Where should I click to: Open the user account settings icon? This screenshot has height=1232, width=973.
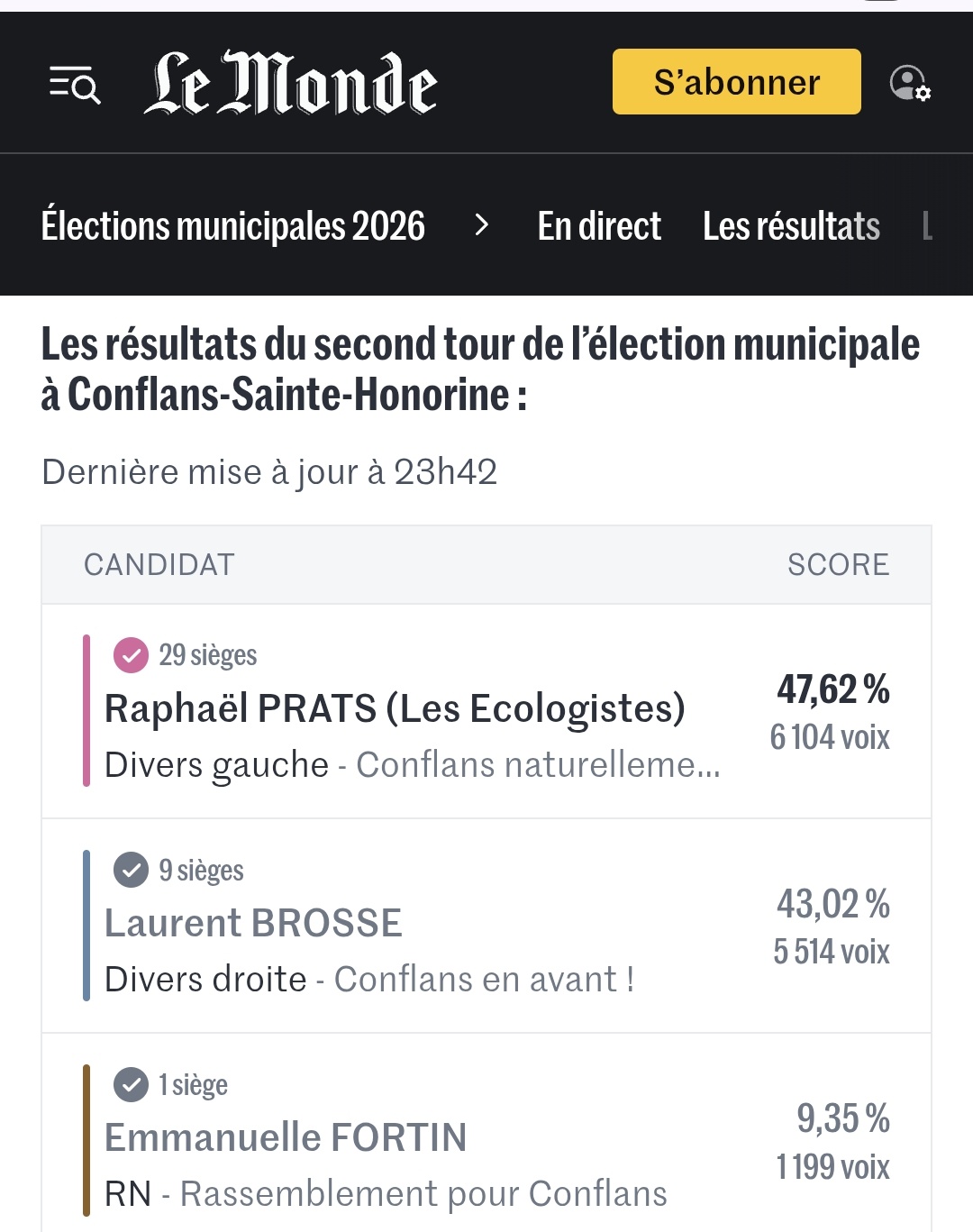click(909, 83)
